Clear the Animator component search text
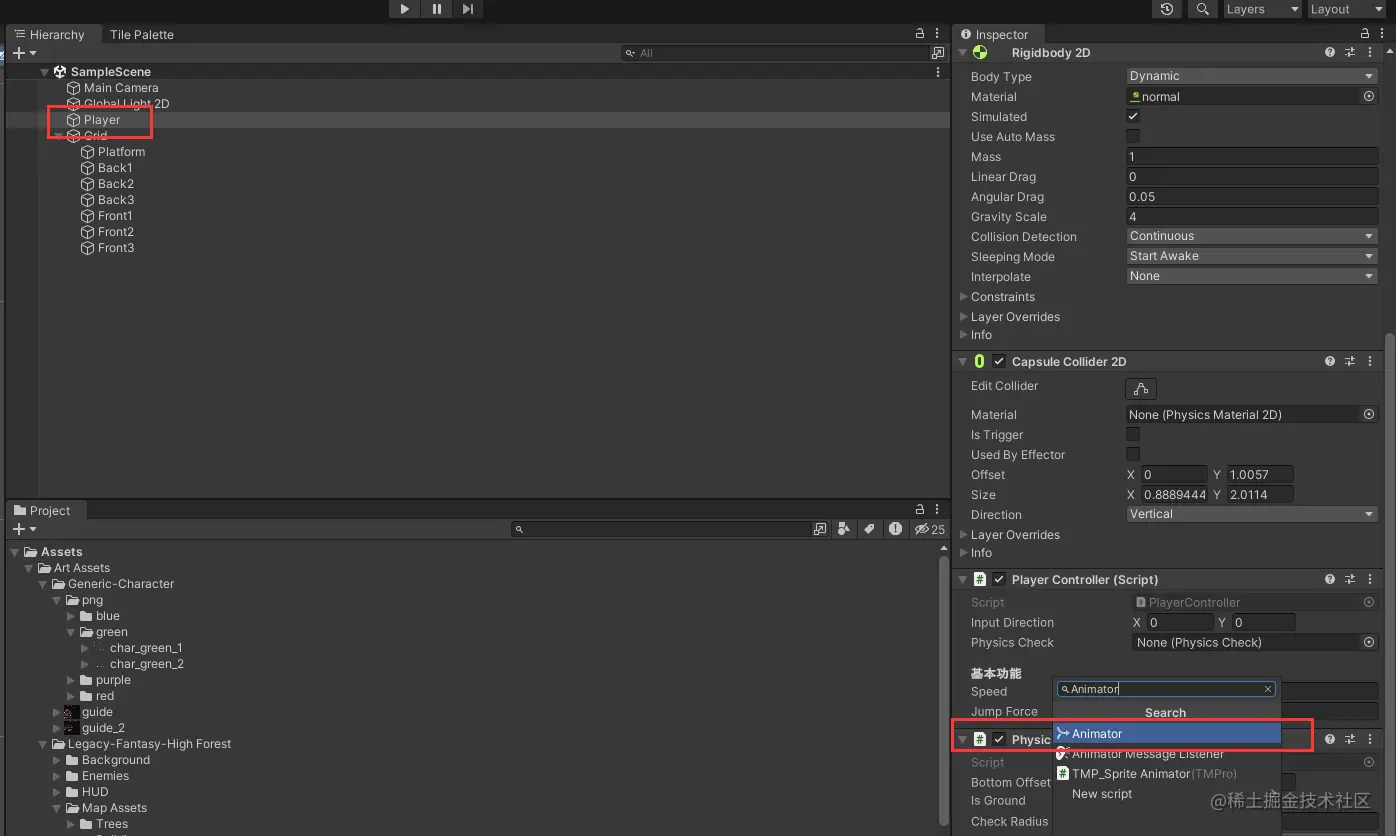This screenshot has width=1396, height=836. [x=1268, y=689]
